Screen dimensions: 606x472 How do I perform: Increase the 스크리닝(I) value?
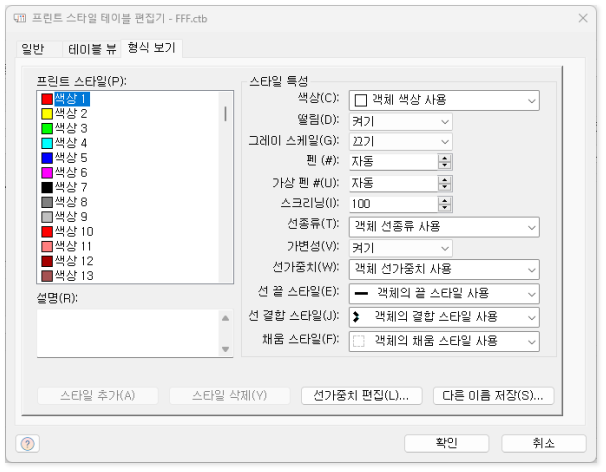(x=444, y=200)
